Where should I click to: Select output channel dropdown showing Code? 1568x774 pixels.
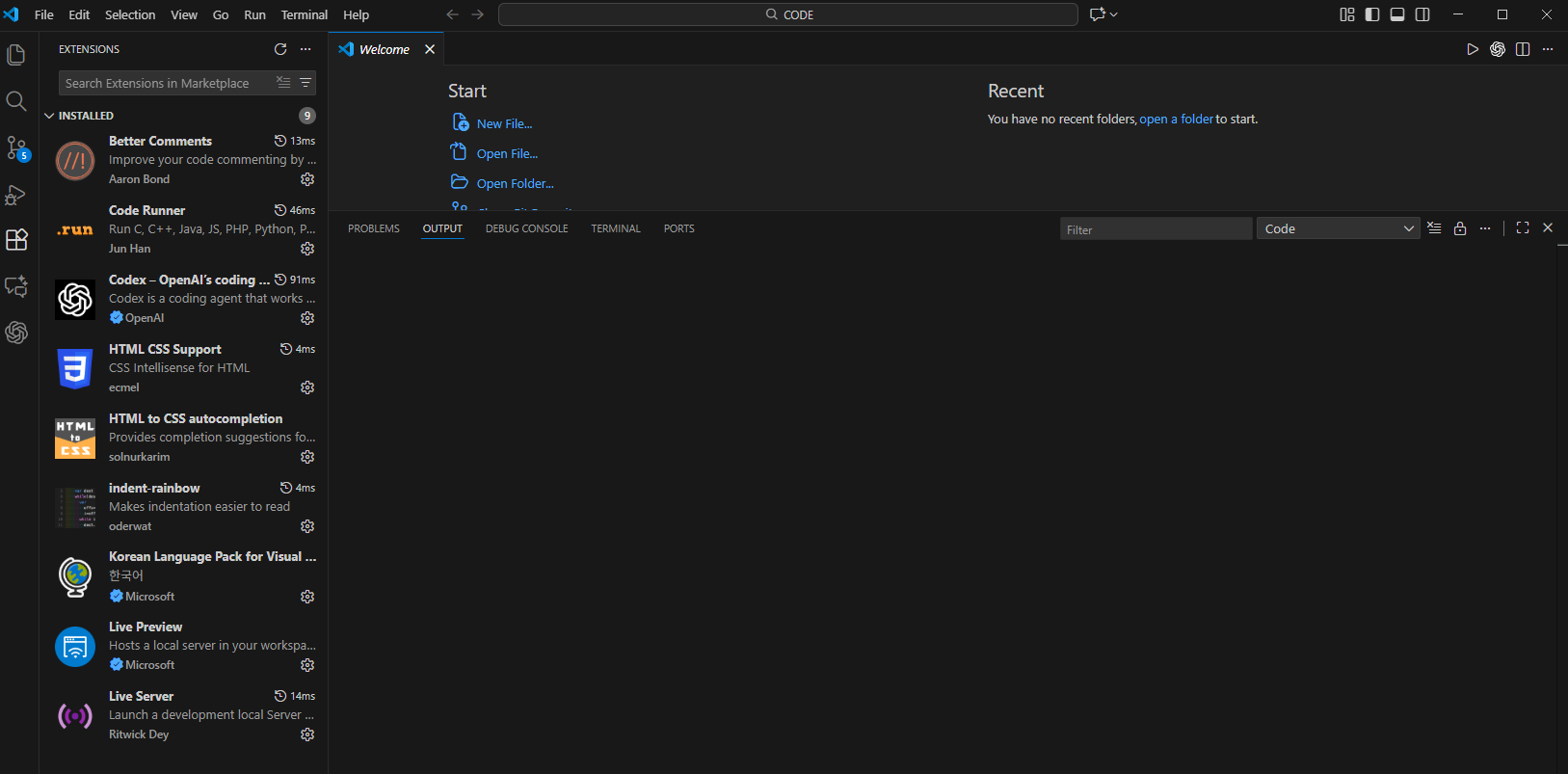(x=1338, y=228)
